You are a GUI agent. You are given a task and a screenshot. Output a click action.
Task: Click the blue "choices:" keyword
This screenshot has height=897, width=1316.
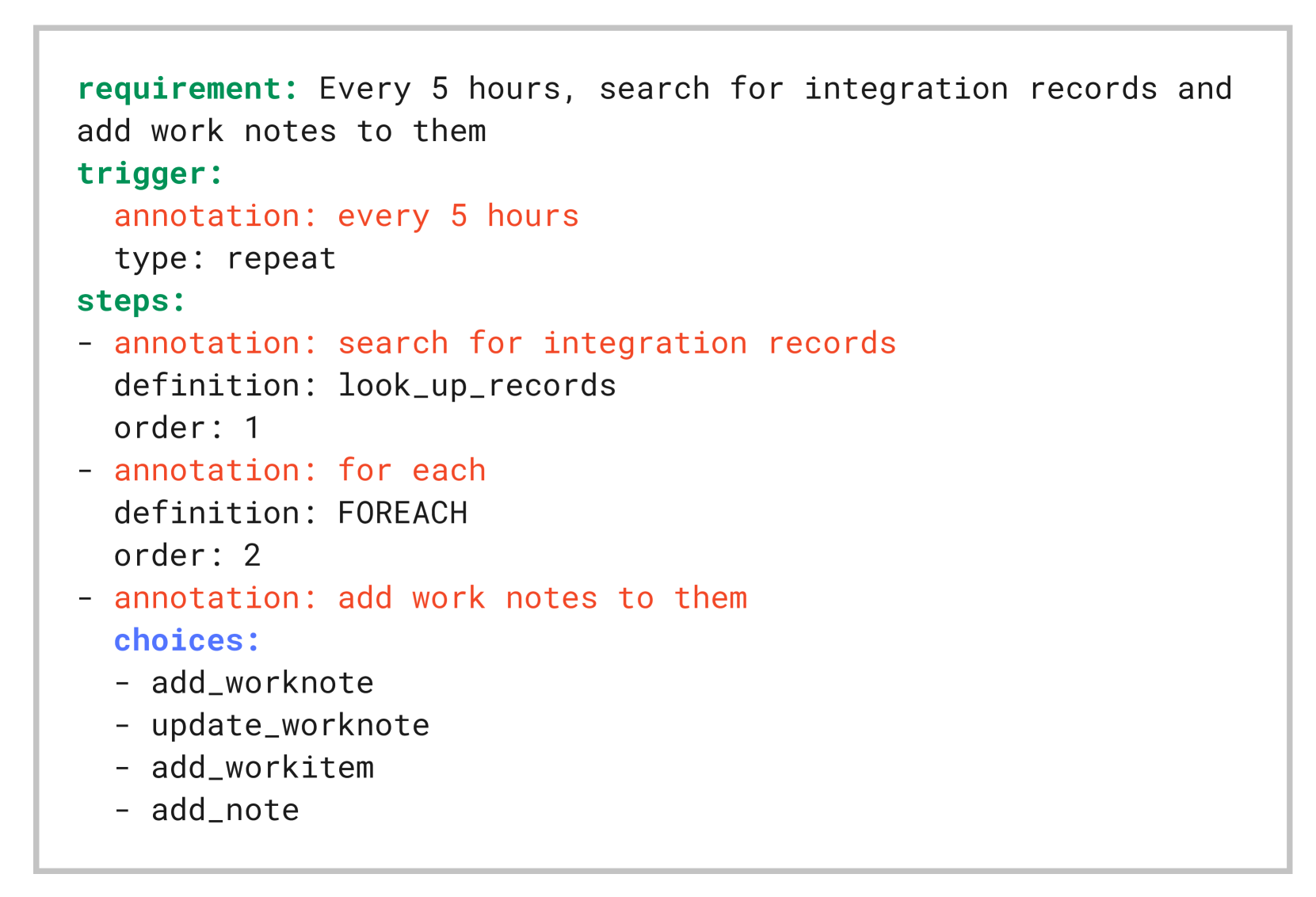pyautogui.click(x=187, y=640)
